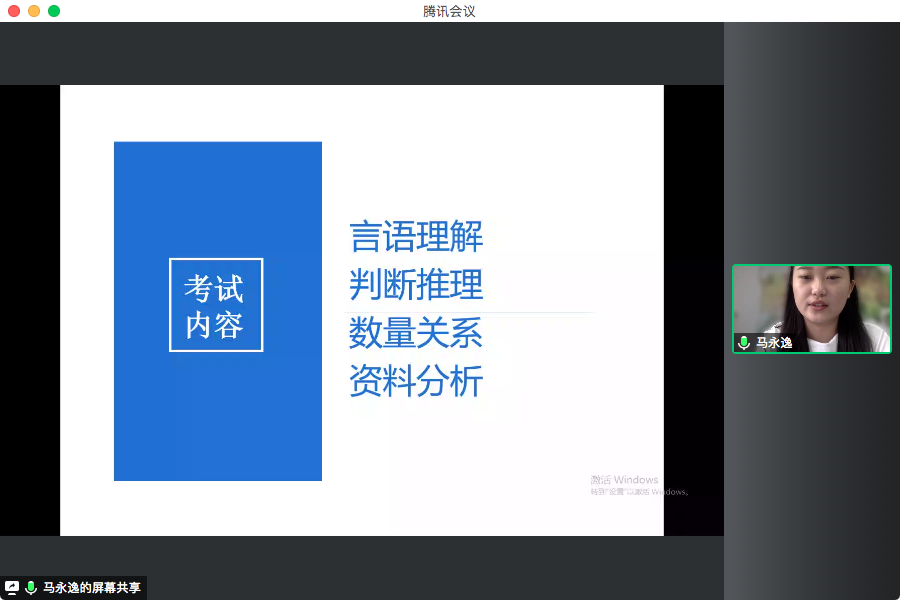Select the 判断推理 line on the slide
Image resolution: width=900 pixels, height=600 pixels.
(416, 285)
